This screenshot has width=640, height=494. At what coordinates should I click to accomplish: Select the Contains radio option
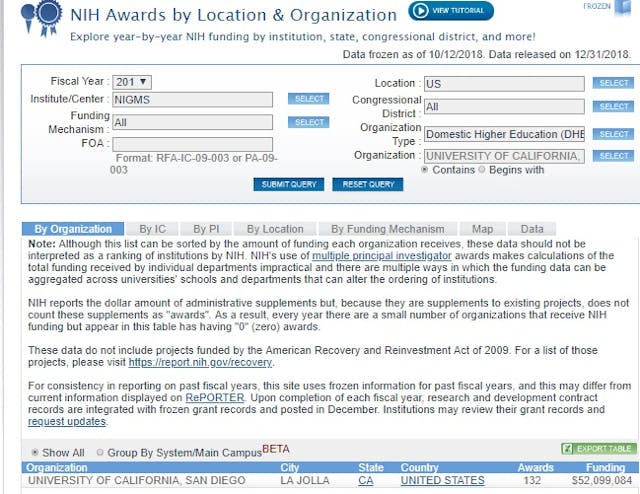[x=424, y=170]
